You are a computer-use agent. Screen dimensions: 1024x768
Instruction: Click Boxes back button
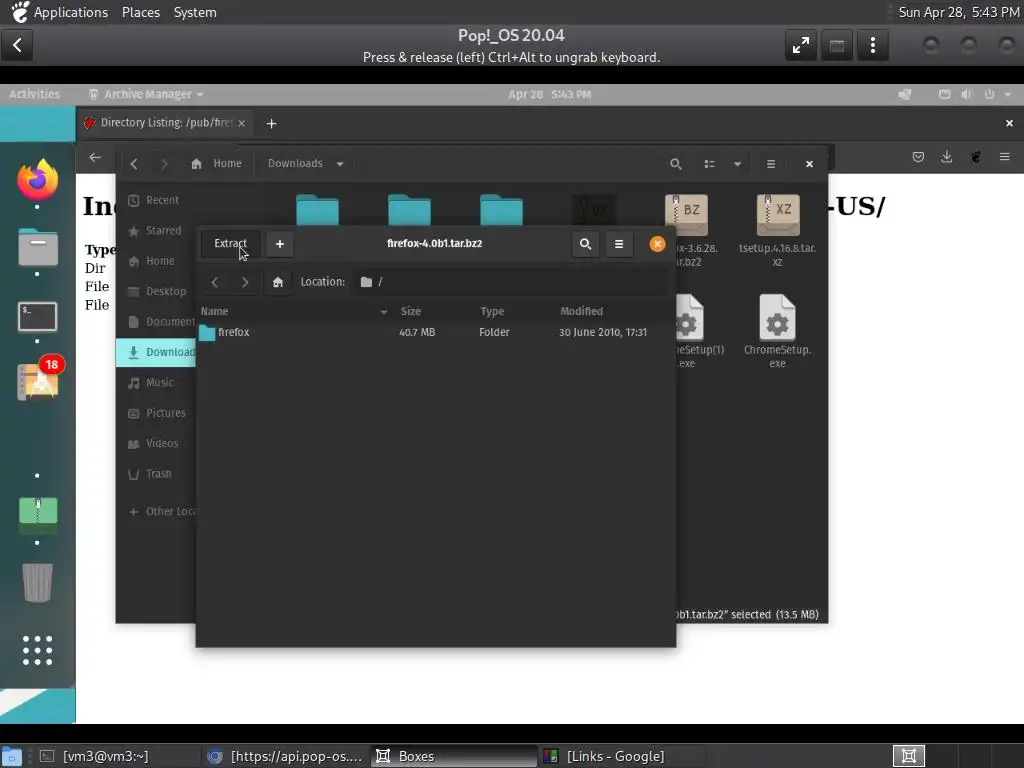pyautogui.click(x=17, y=45)
